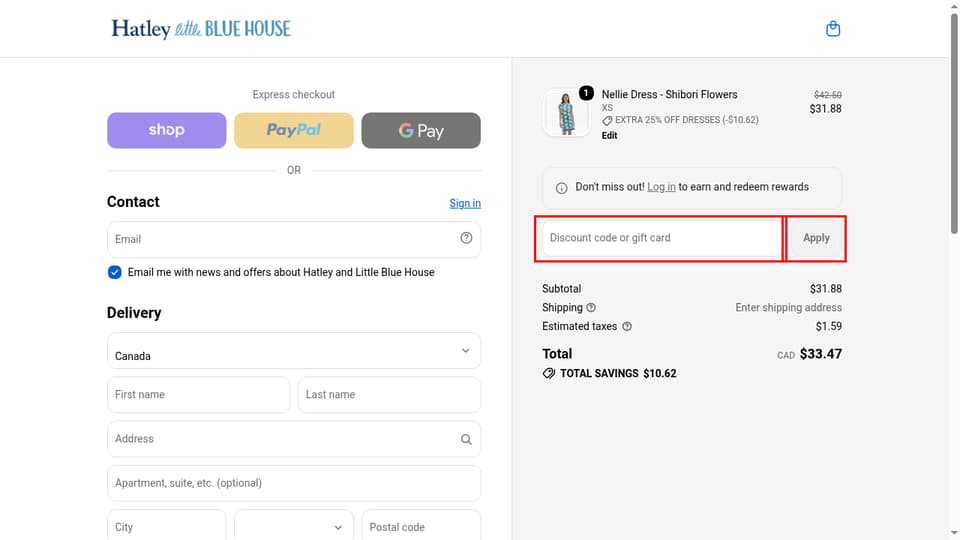Uncheck Email me with news and offers
The width and height of the screenshot is (960, 540).
[x=114, y=272]
